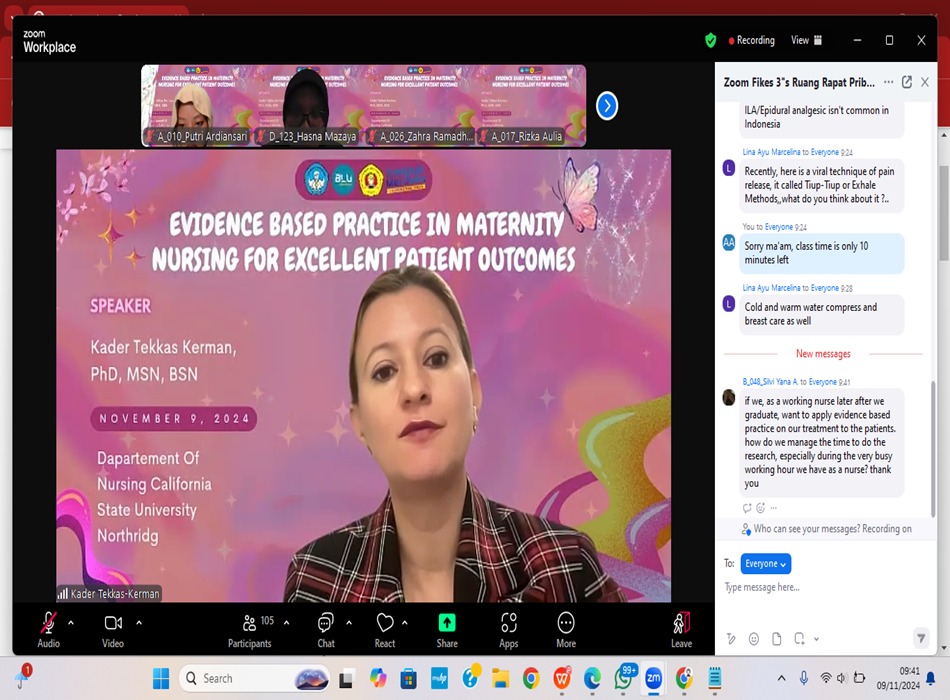Screen dimensions: 950x700
Task: Pop out the chat panel window
Action: (x=907, y=82)
